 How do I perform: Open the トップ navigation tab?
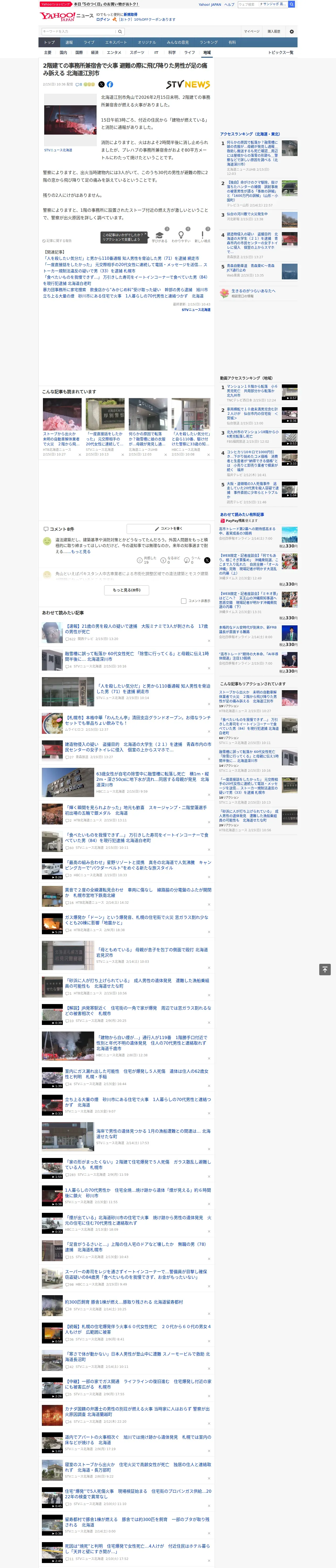[x=49, y=43]
